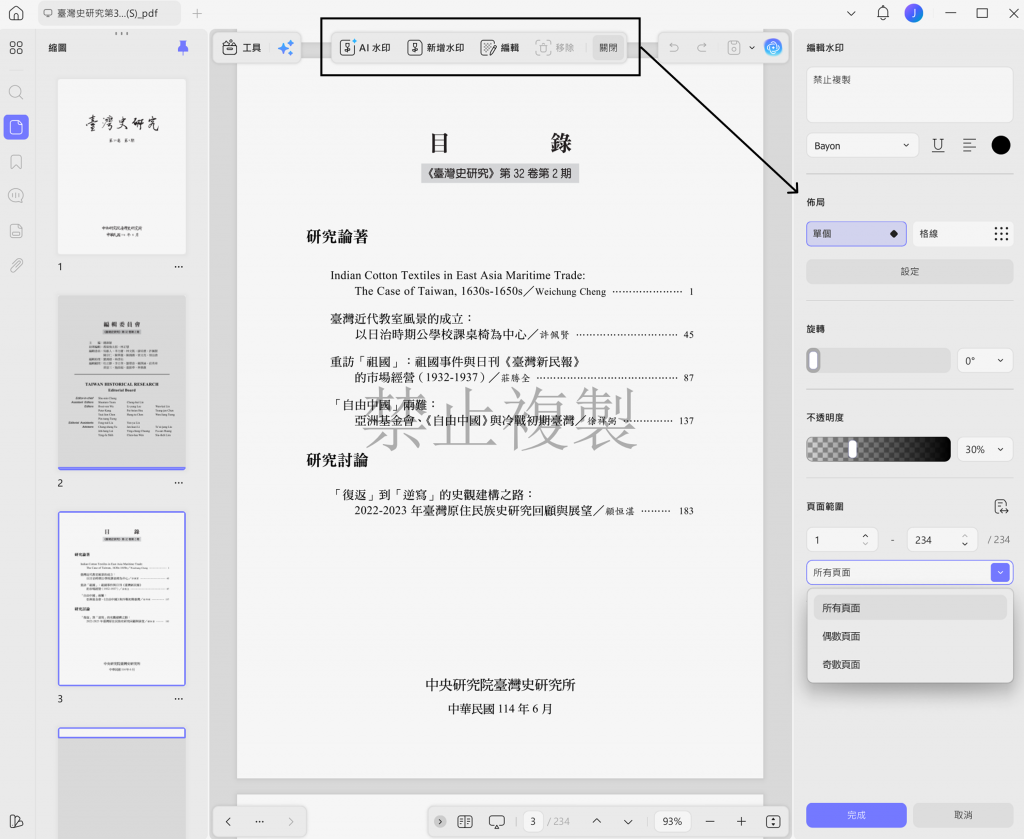The height and width of the screenshot is (839, 1024).
Task: Choose 奇數頁面 odd pages
Action: pyautogui.click(x=910, y=664)
